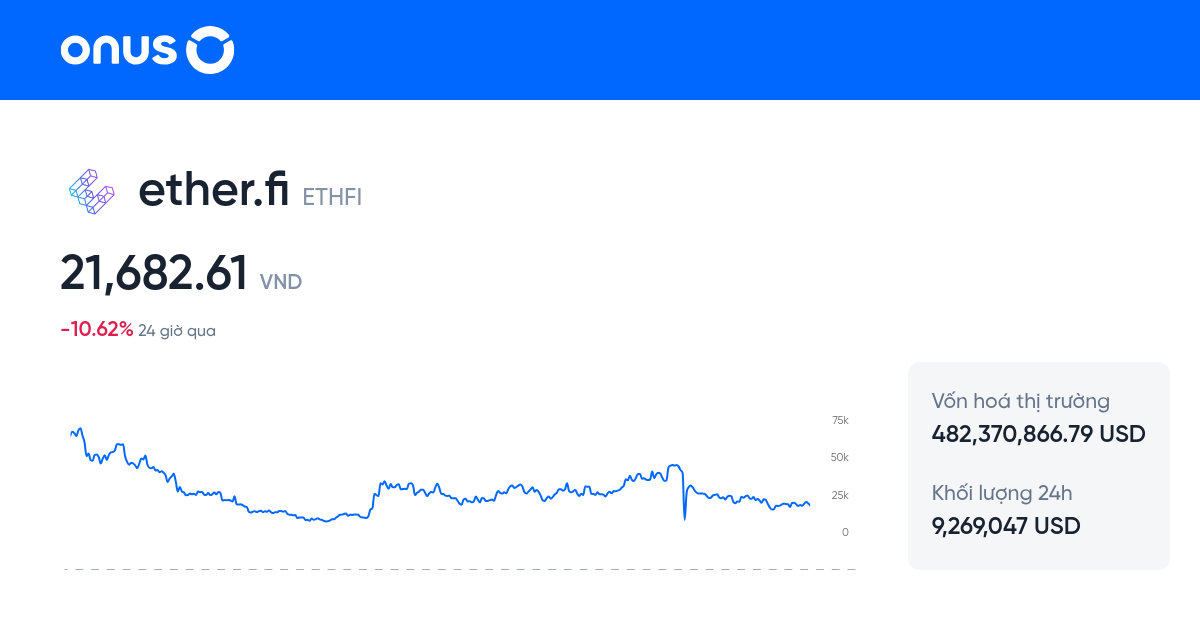This screenshot has width=1200, height=630.
Task: Click the ONUS circular logo icon
Action: coord(211,50)
